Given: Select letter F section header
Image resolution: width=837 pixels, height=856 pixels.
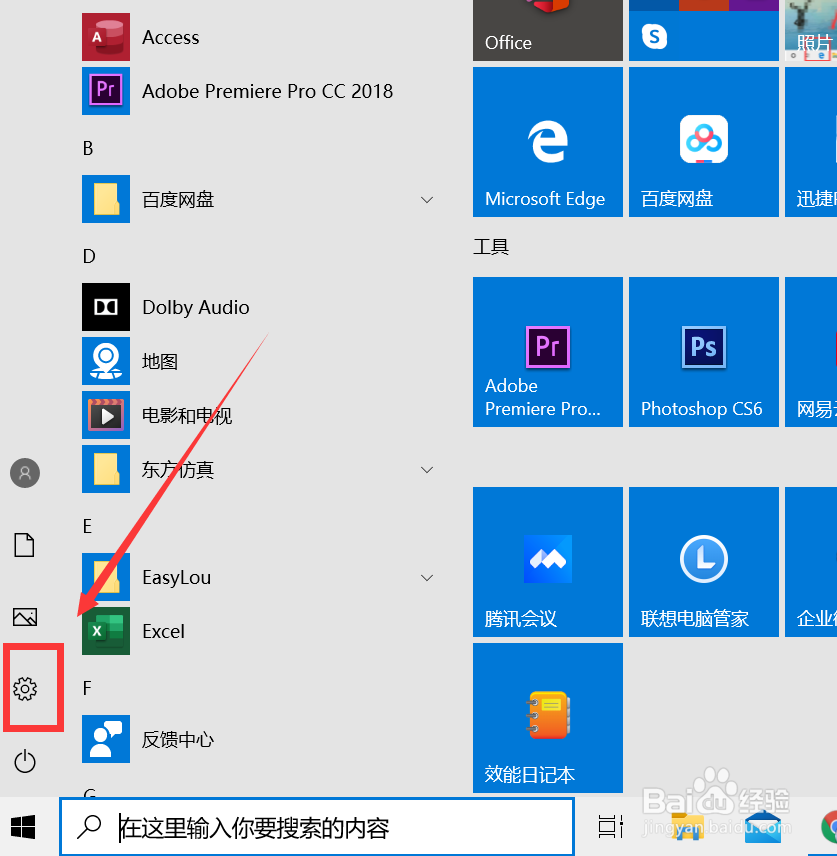Looking at the screenshot, I should [x=87, y=688].
